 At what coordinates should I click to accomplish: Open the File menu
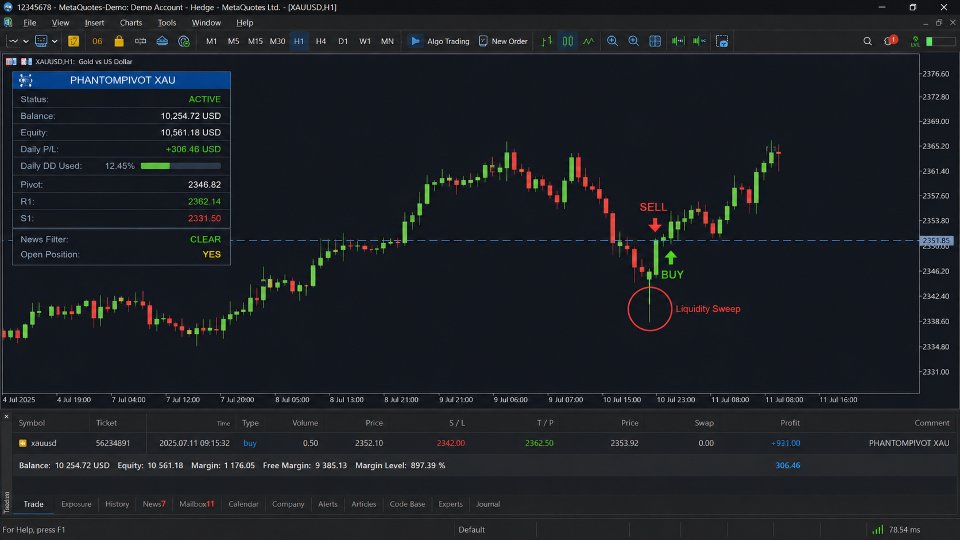tap(29, 23)
